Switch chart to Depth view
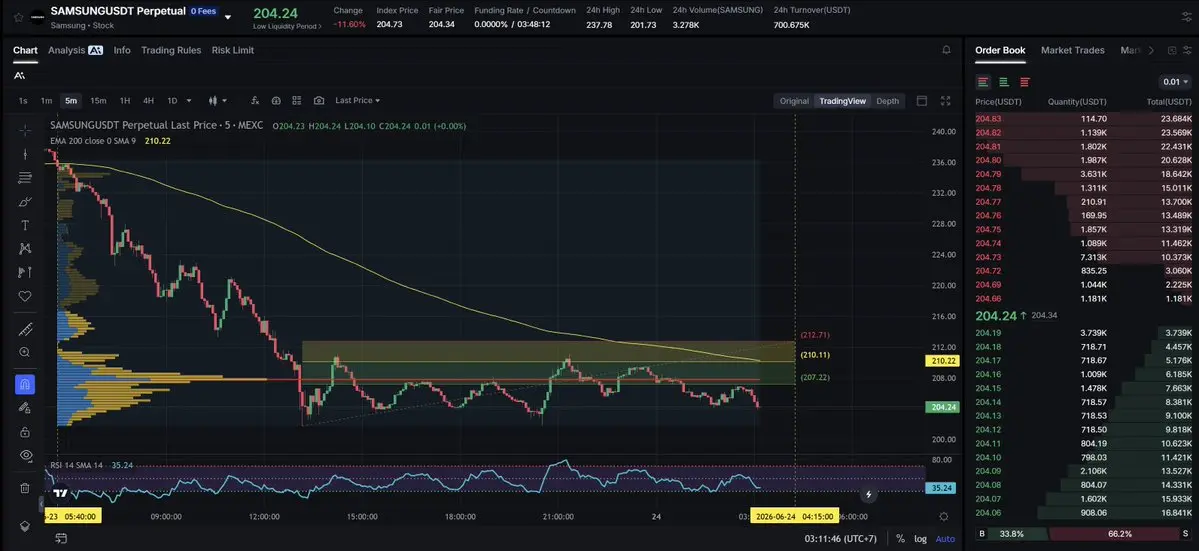This screenshot has height=551, width=1199. pyautogui.click(x=887, y=101)
